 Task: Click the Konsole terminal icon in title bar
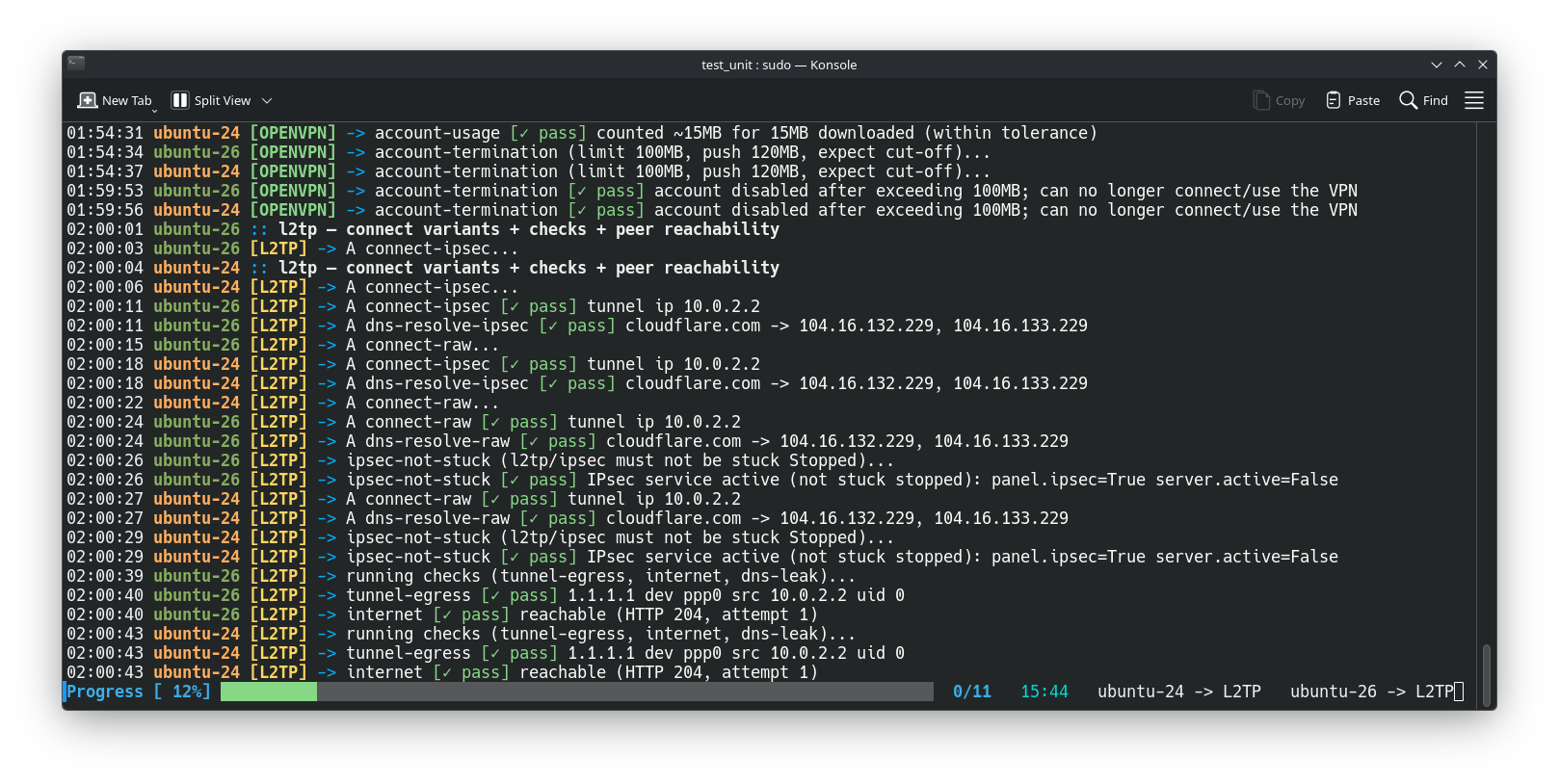point(77,64)
